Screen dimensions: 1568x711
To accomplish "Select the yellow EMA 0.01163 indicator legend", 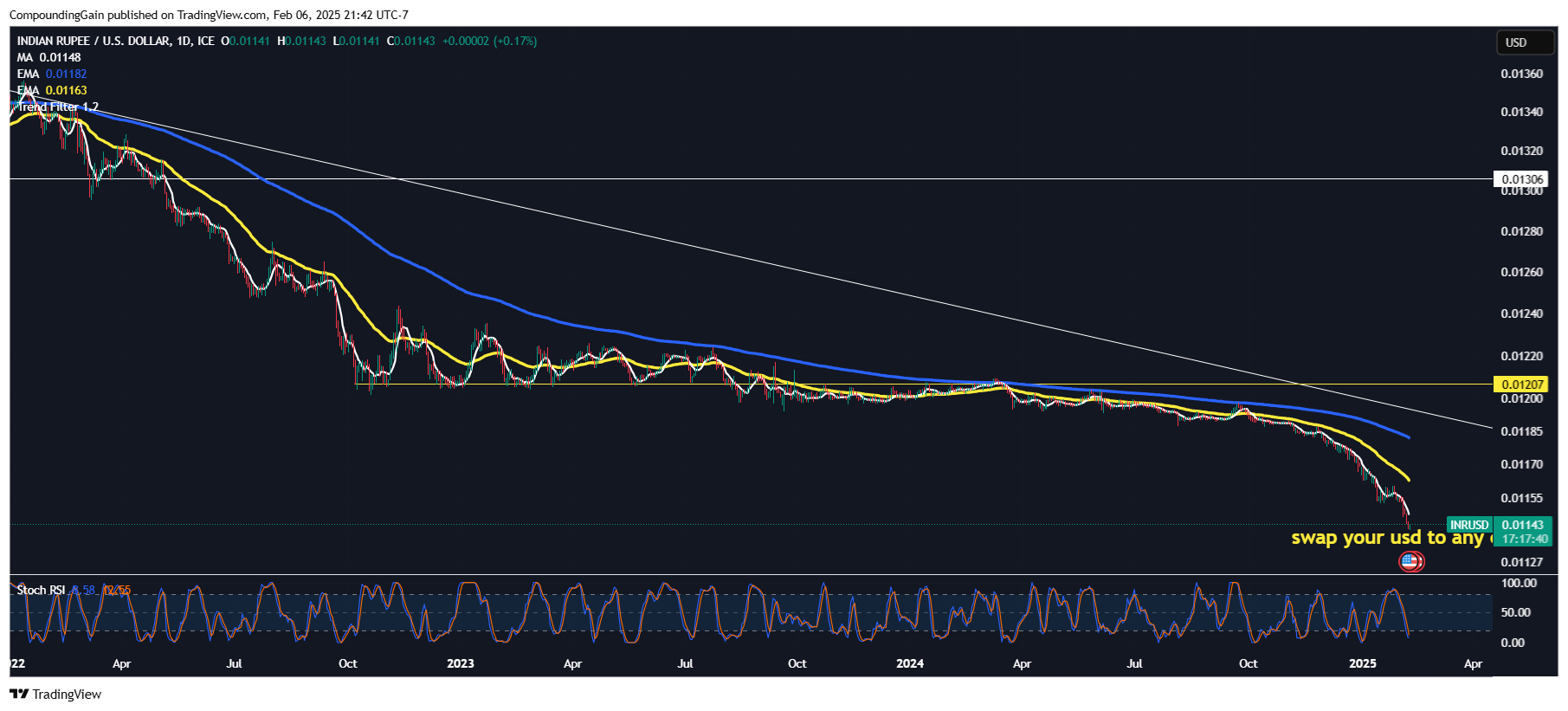I will (x=52, y=90).
